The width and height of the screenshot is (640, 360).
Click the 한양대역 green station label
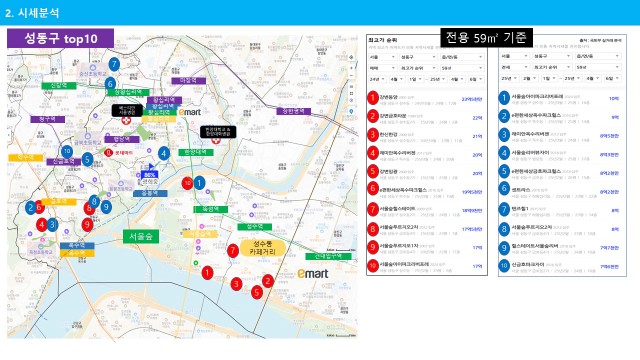[196, 152]
